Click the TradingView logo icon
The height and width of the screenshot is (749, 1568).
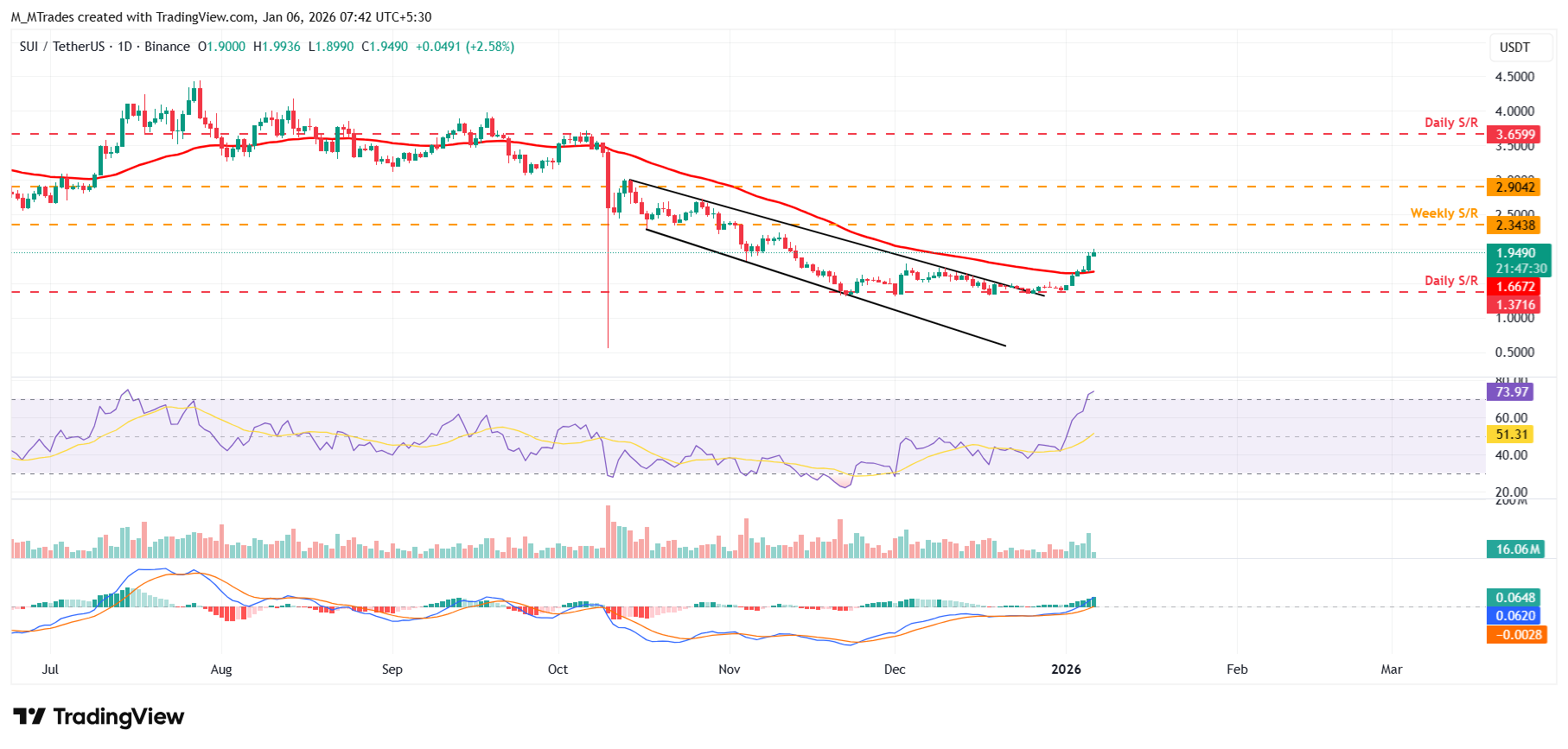(x=29, y=717)
